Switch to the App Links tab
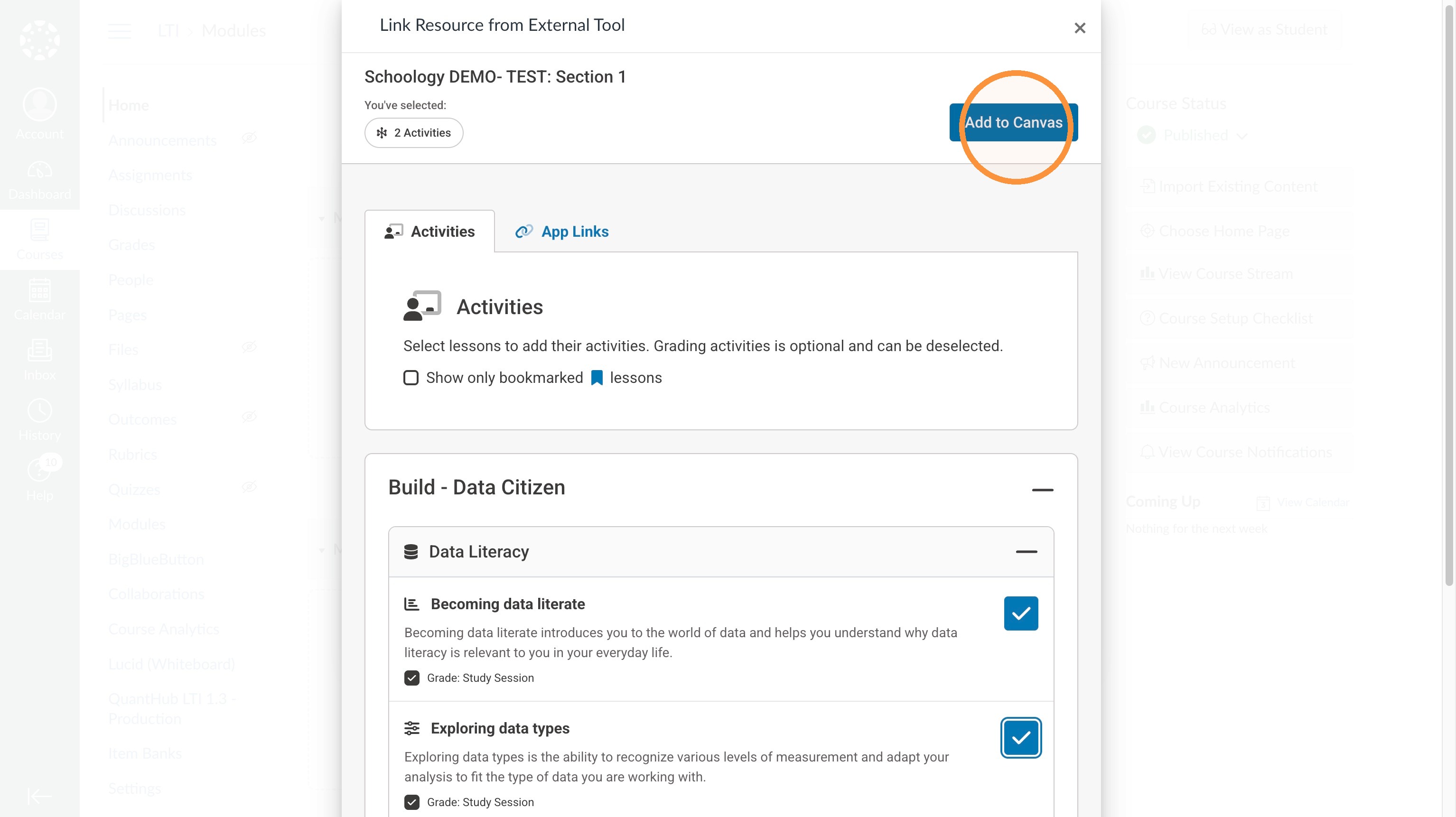Viewport: 1456px width, 817px height. [562, 232]
